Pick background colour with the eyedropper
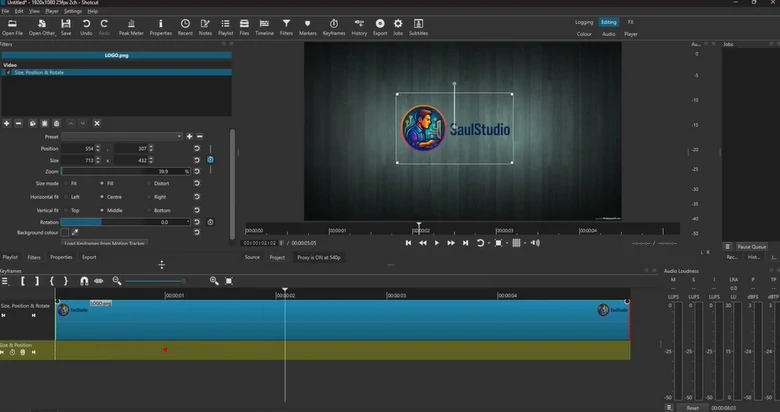This screenshot has height=412, width=780. click(75, 232)
